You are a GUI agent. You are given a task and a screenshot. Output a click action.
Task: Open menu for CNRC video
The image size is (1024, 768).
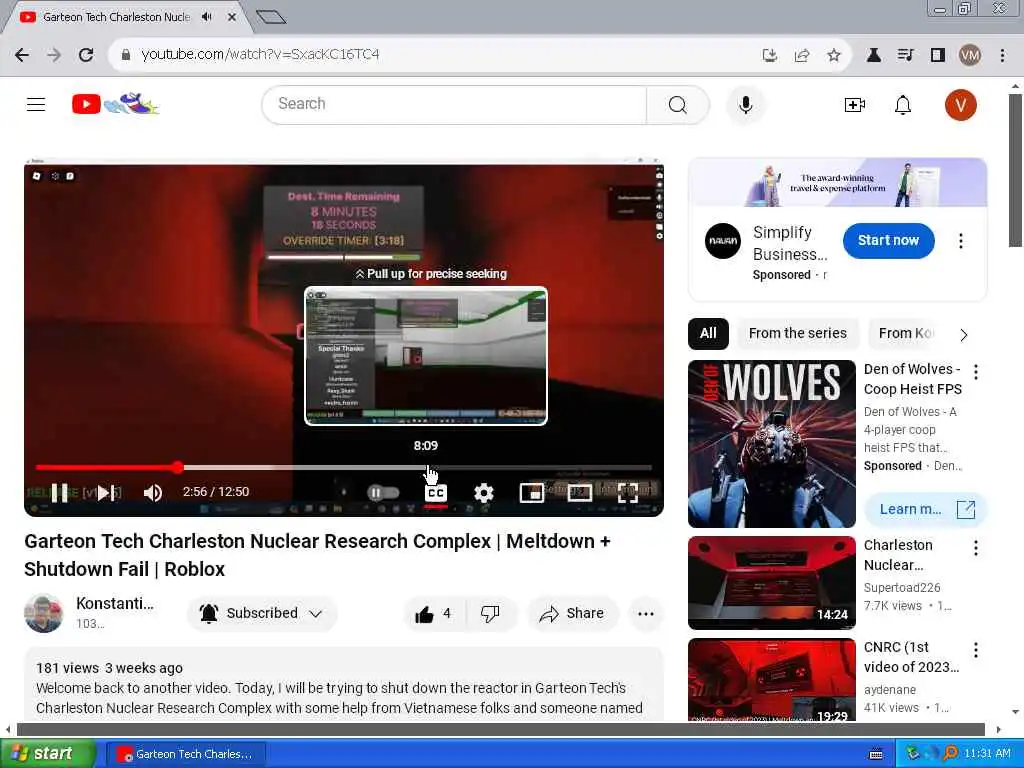976,650
